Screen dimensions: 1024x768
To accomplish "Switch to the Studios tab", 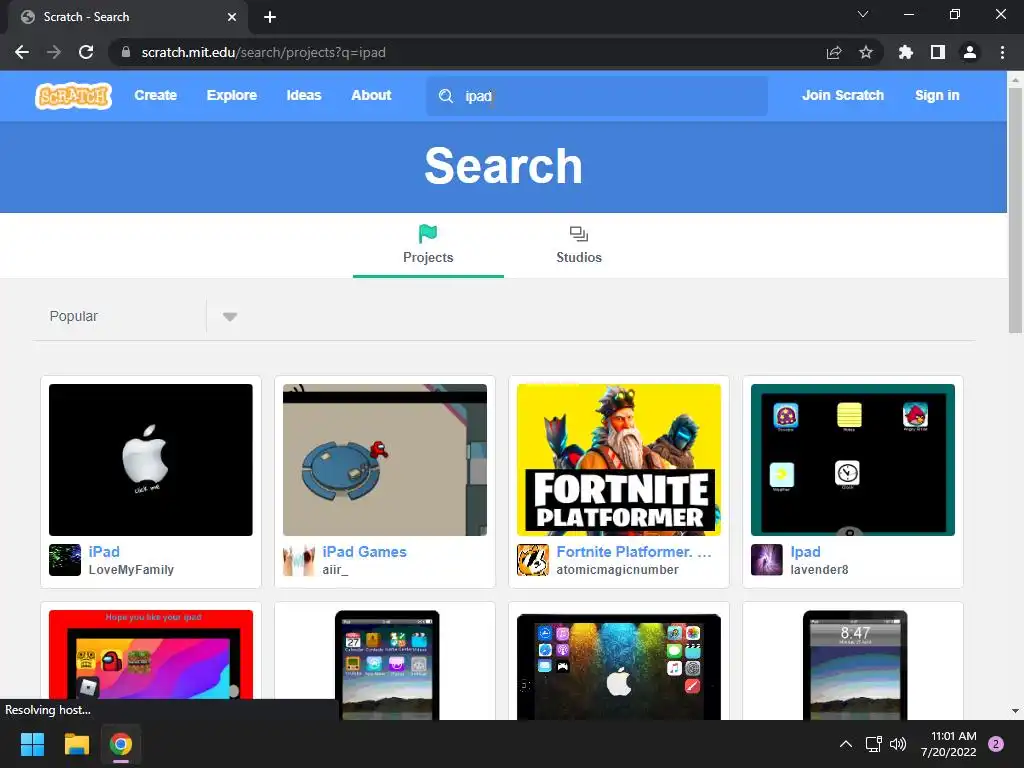I will click(579, 244).
